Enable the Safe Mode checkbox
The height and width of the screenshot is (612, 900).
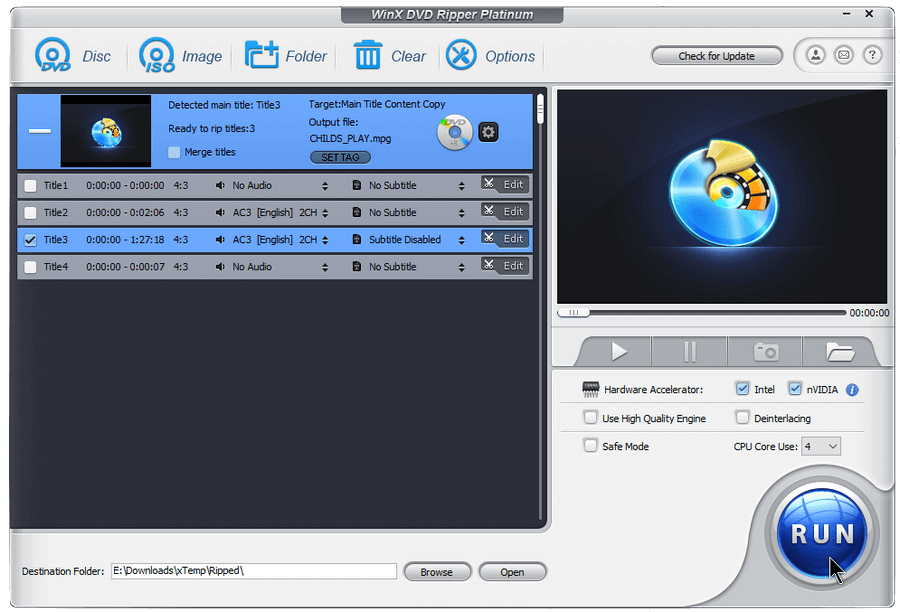pos(591,446)
